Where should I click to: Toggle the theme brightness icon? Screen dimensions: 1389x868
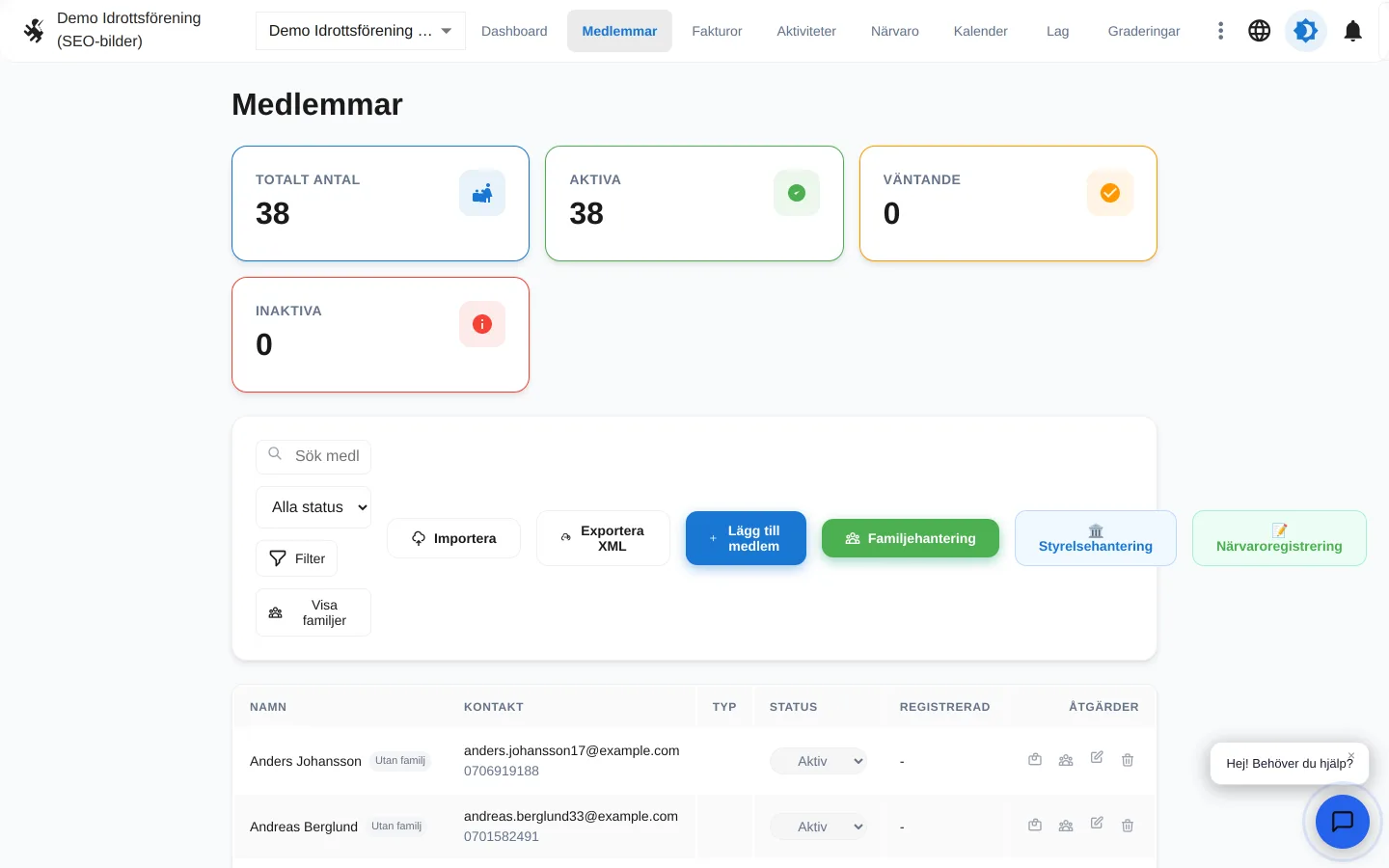pos(1305,31)
